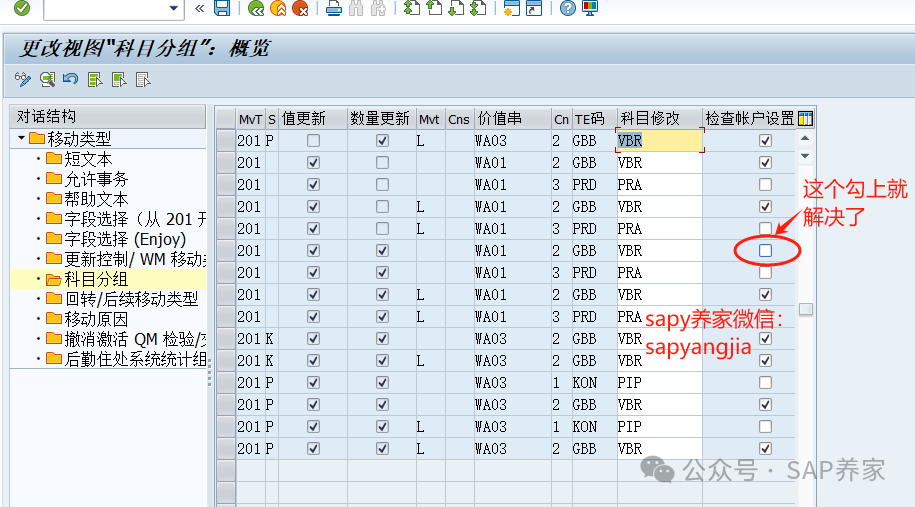This screenshot has height=507, width=915.
Task: Open 后勤住处系统统计组 tree node
Action: click(x=135, y=359)
